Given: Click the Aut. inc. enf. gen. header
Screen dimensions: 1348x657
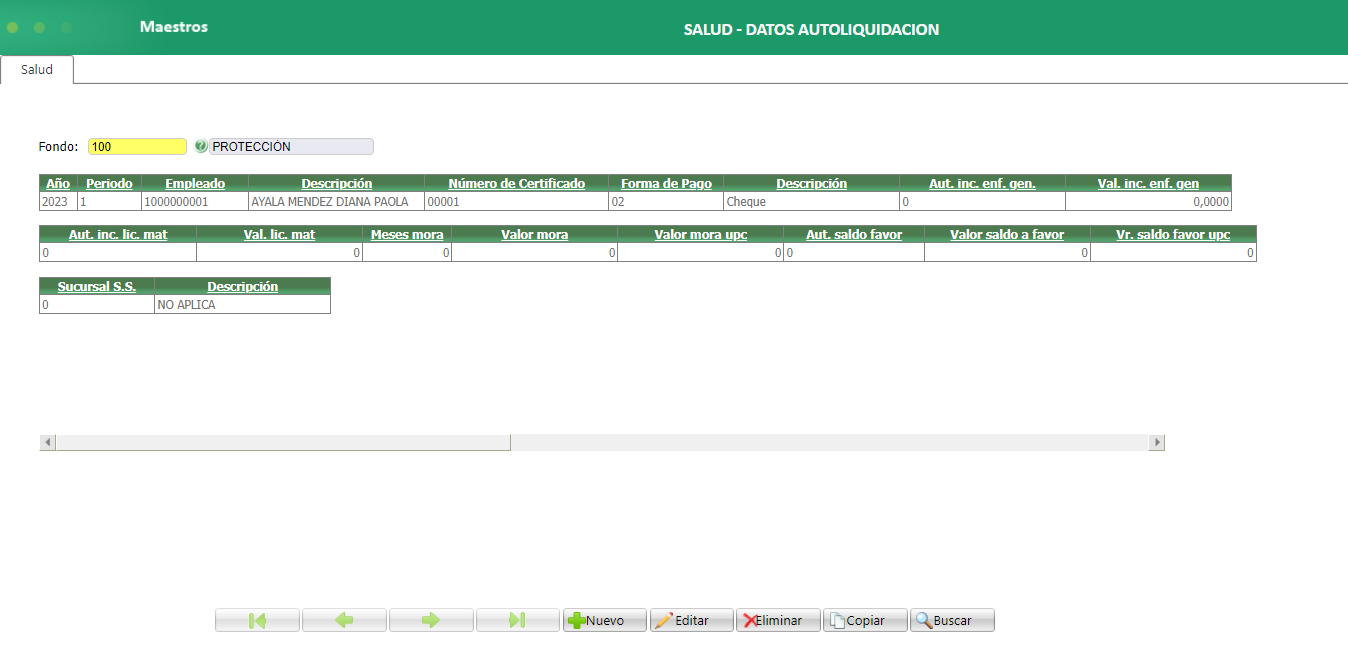Looking at the screenshot, I should point(982,183).
